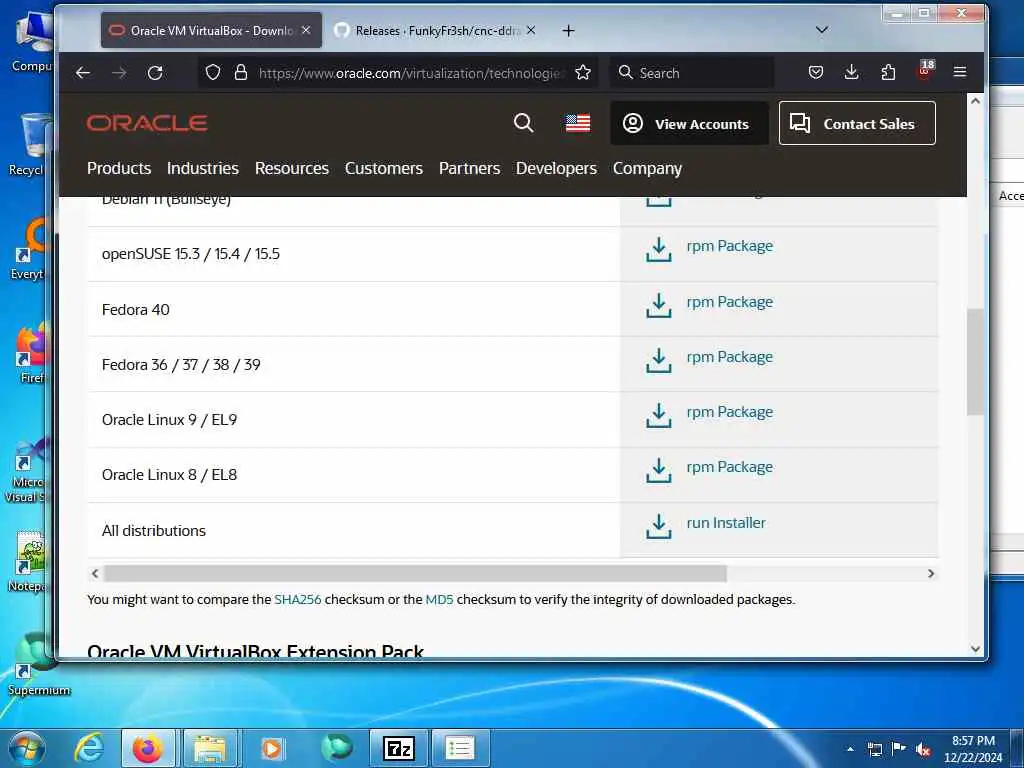Open the MD5 checksum link
1024x768 pixels.
(440, 600)
